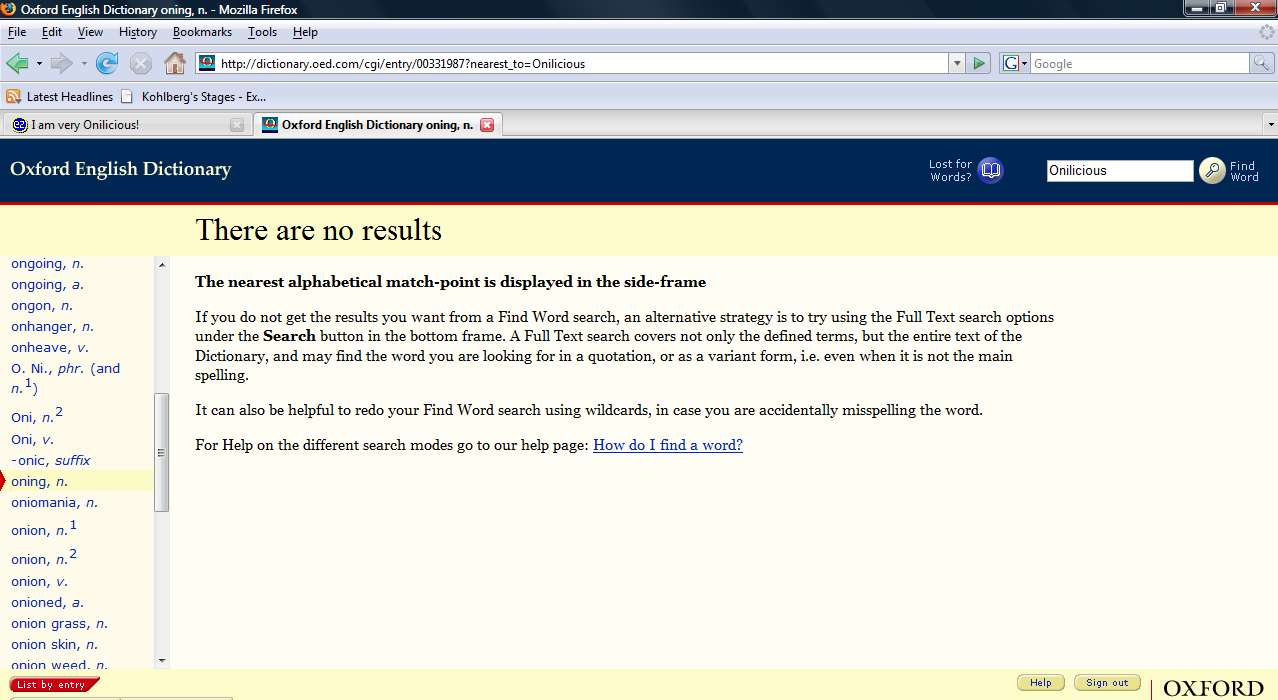1278x700 pixels.
Task: Select the 'ongoing, a.' entry
Action: (x=47, y=285)
